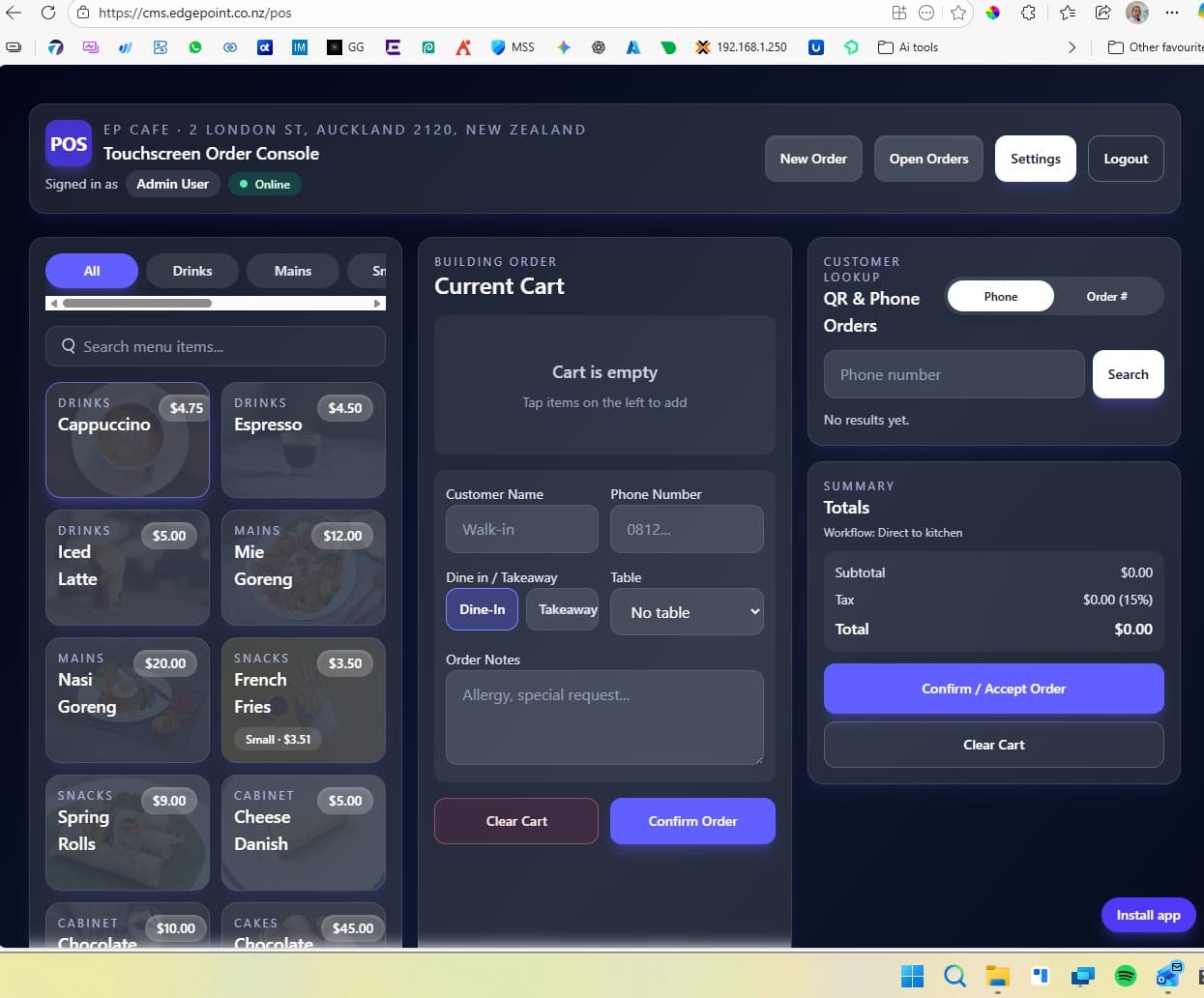Open the browser profile avatar
Image resolution: width=1204 pixels, height=998 pixels.
(1137, 13)
